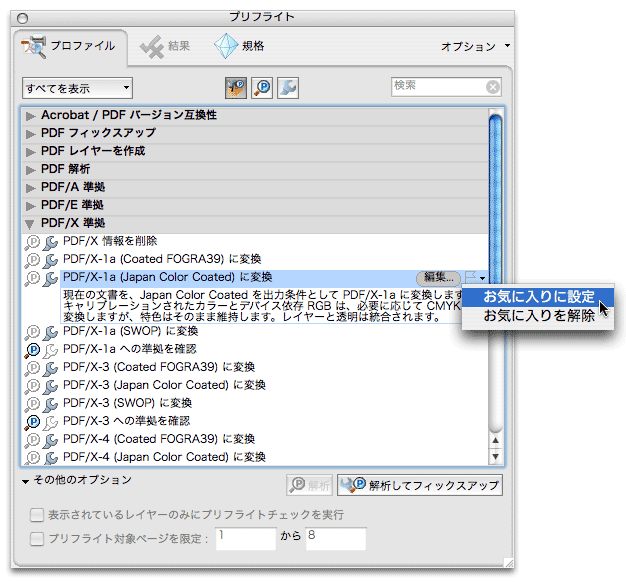Click end page field showing 8
The image size is (626, 582).
336,539
